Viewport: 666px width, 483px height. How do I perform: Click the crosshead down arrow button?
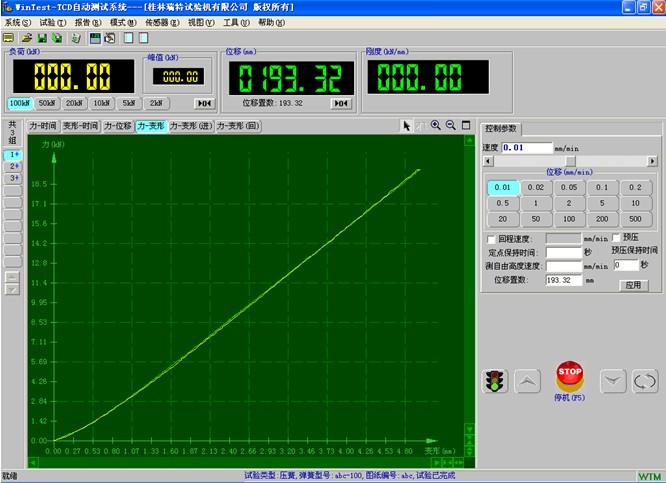click(613, 381)
